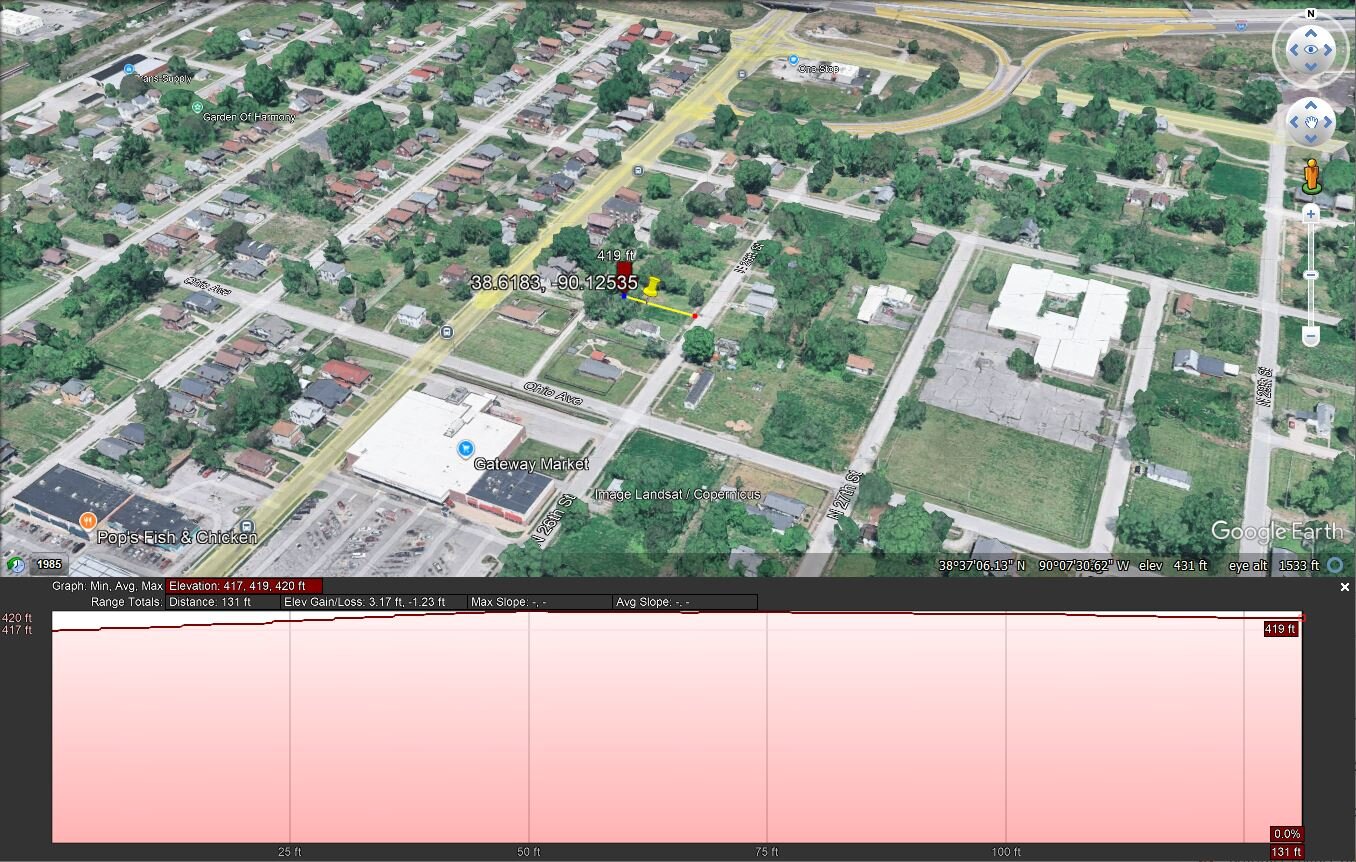Click the eye icon in the look joystick

click(x=1310, y=49)
